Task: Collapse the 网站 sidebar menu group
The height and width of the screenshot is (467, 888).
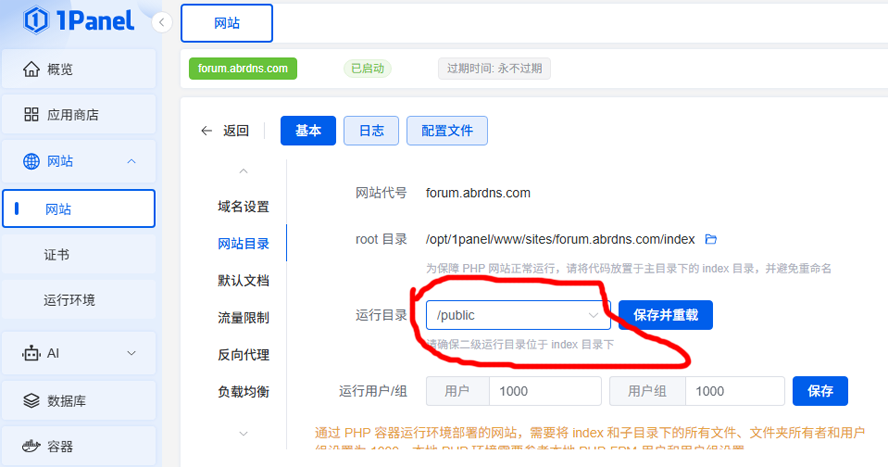Action: (x=131, y=161)
